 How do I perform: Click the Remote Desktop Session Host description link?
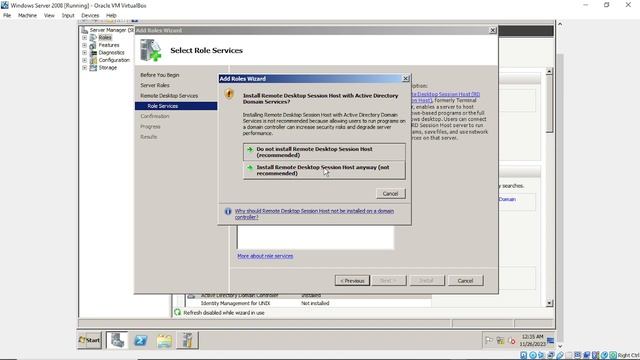pyautogui.click(x=445, y=97)
